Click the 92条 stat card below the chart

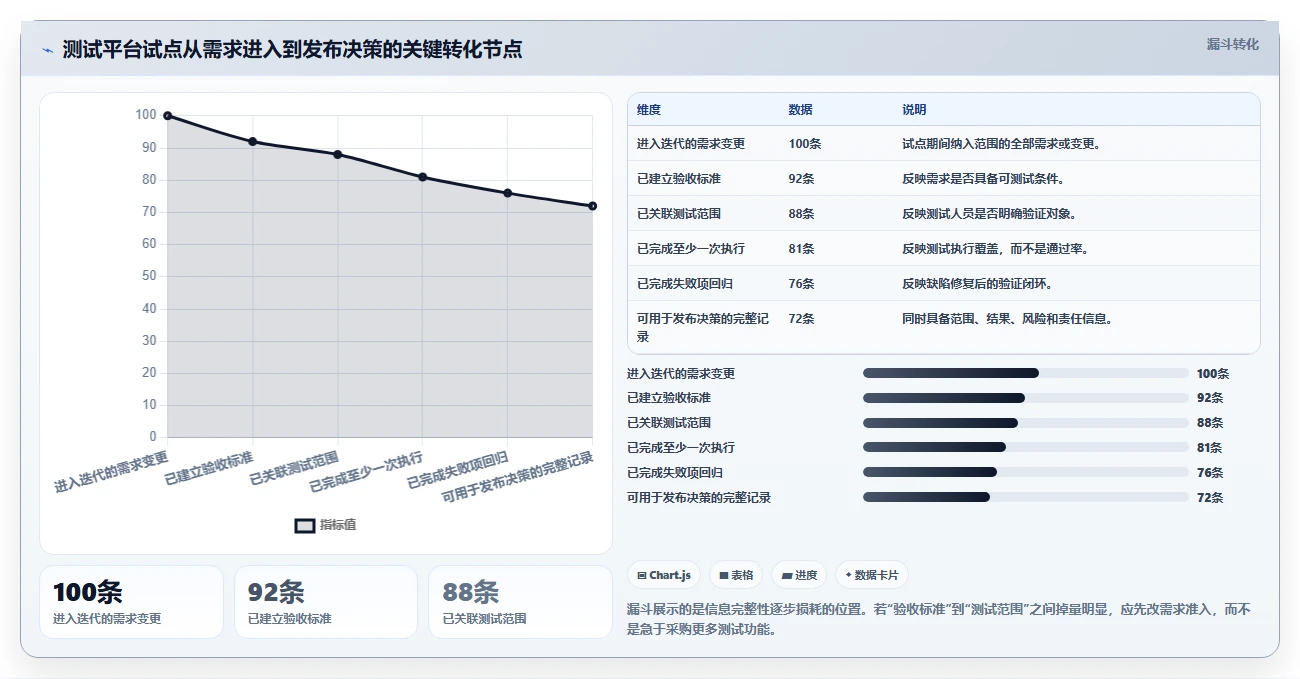tap(325, 602)
